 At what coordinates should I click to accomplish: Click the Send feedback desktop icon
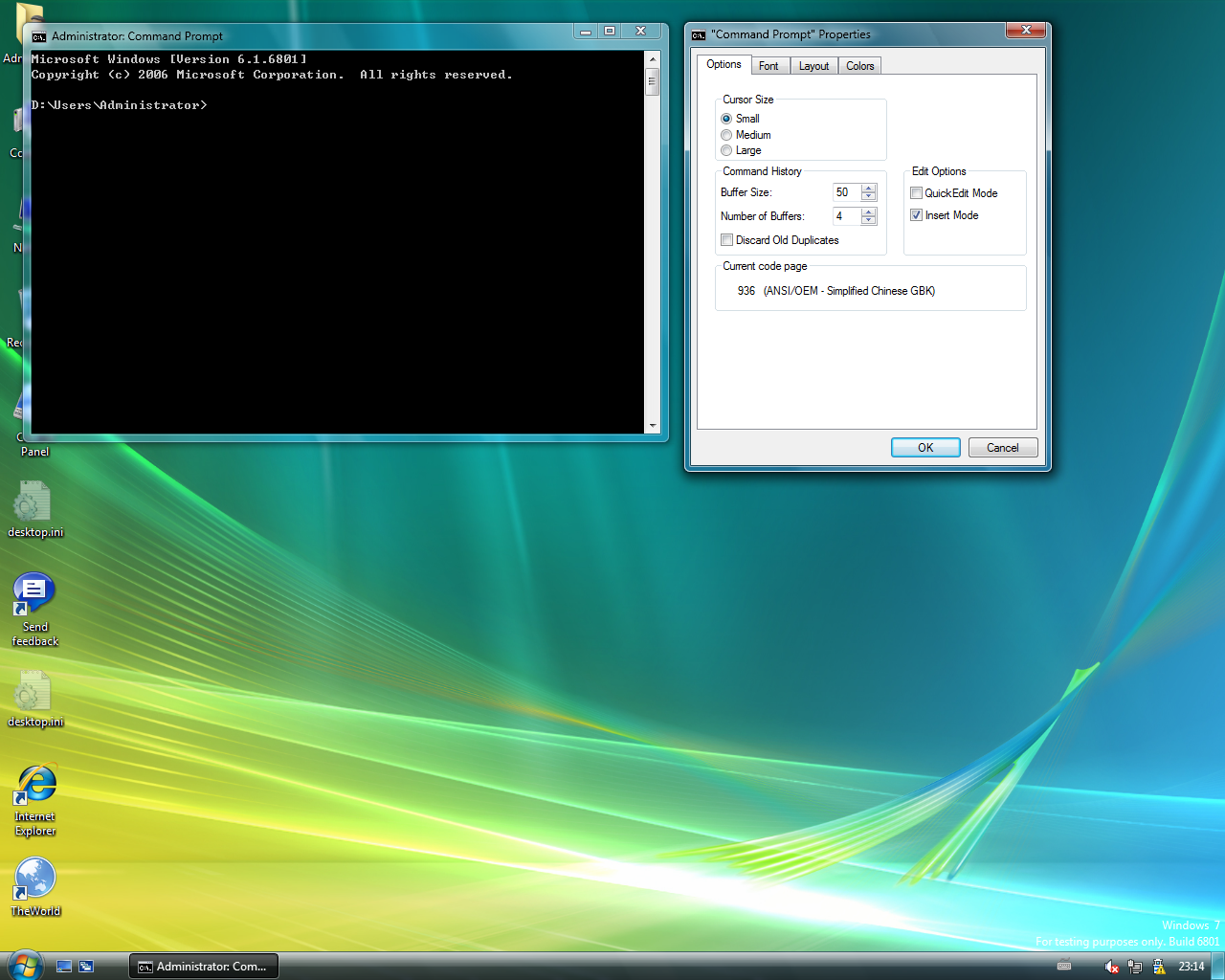(34, 595)
